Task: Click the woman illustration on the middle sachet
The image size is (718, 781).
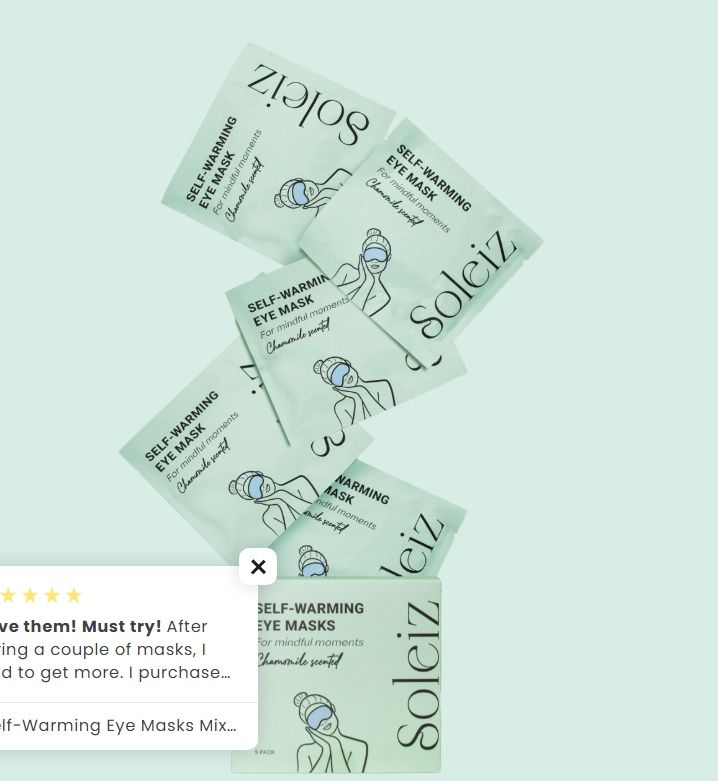Action: pyautogui.click(x=354, y=389)
